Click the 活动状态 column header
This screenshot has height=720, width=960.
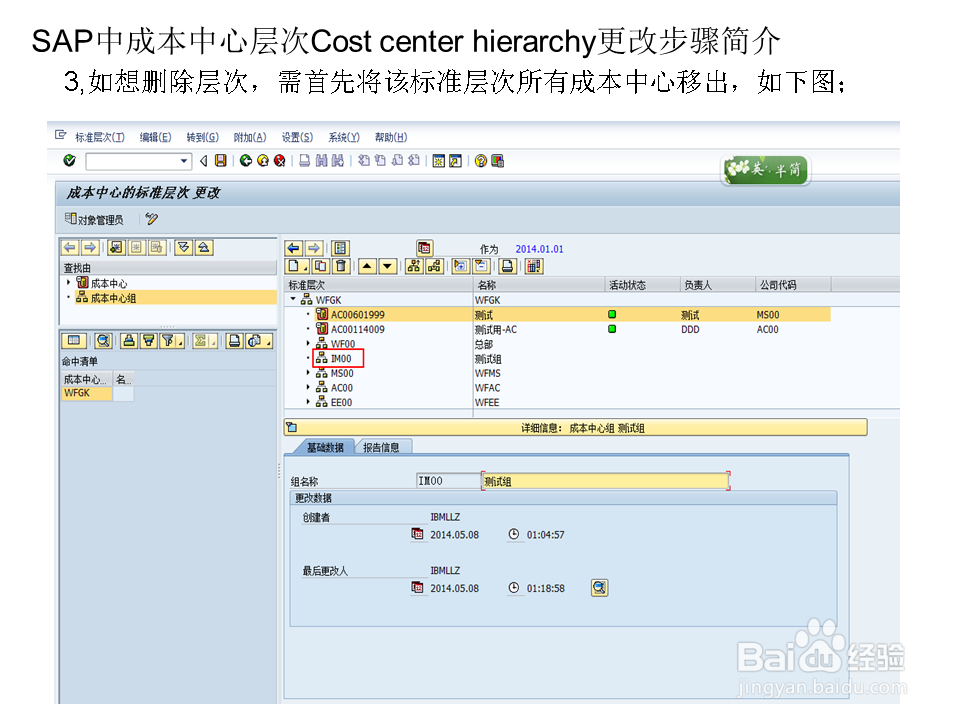pos(642,285)
